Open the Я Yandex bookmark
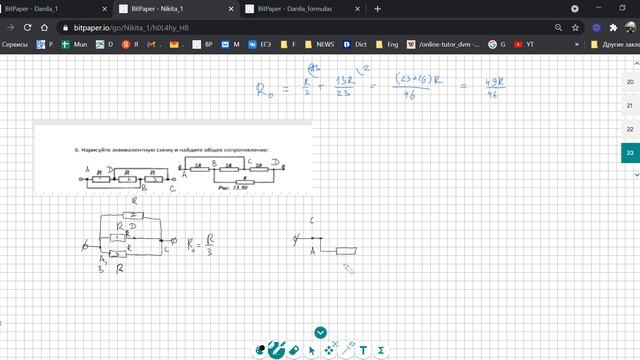 pyautogui.click(x=130, y=44)
